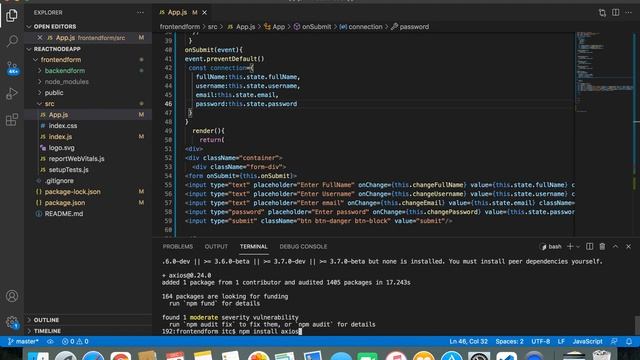The image size is (640, 360).
Task: Split the terminal panel
Action: coord(589,247)
